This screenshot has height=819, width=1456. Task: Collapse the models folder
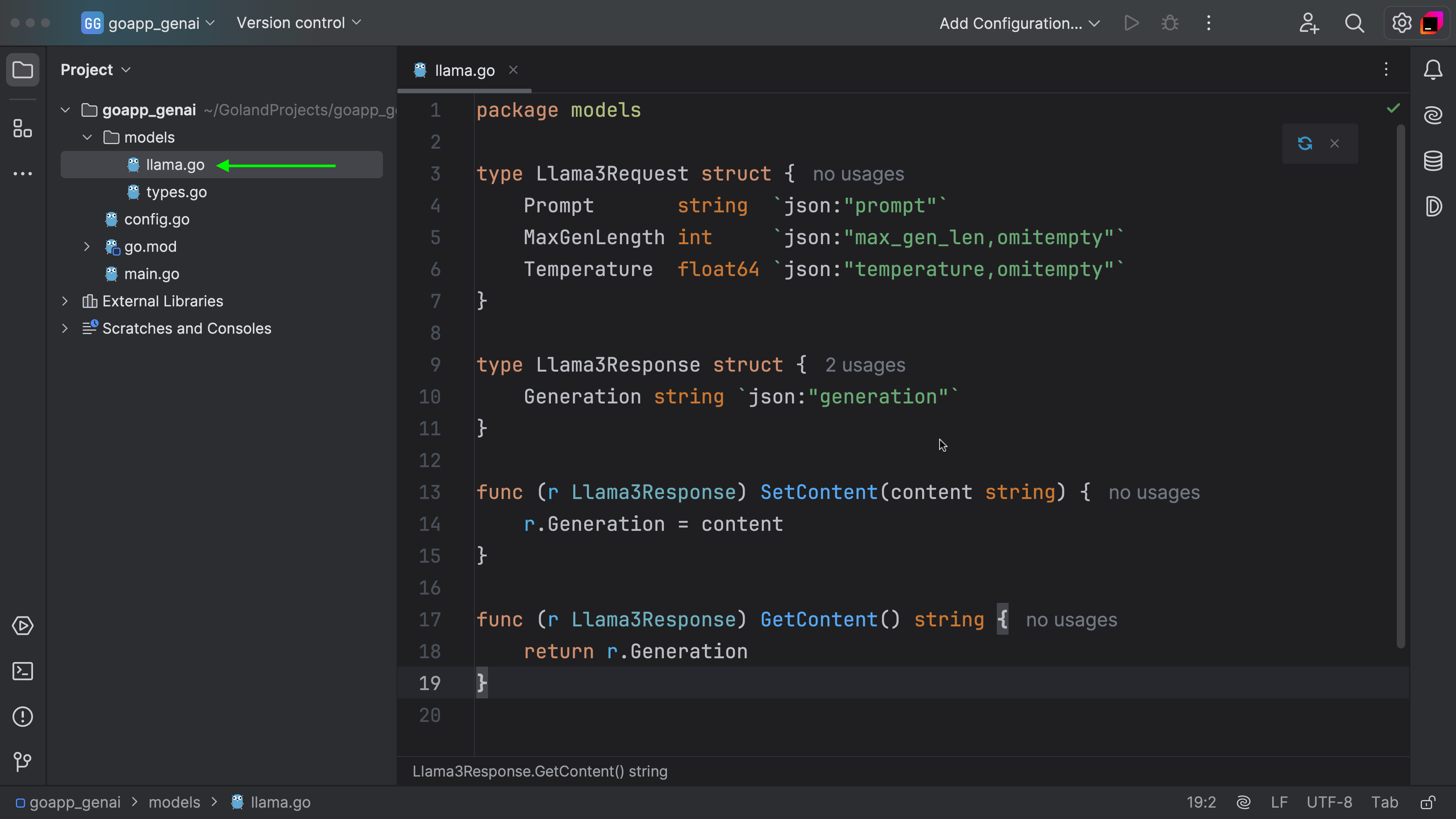(x=87, y=137)
